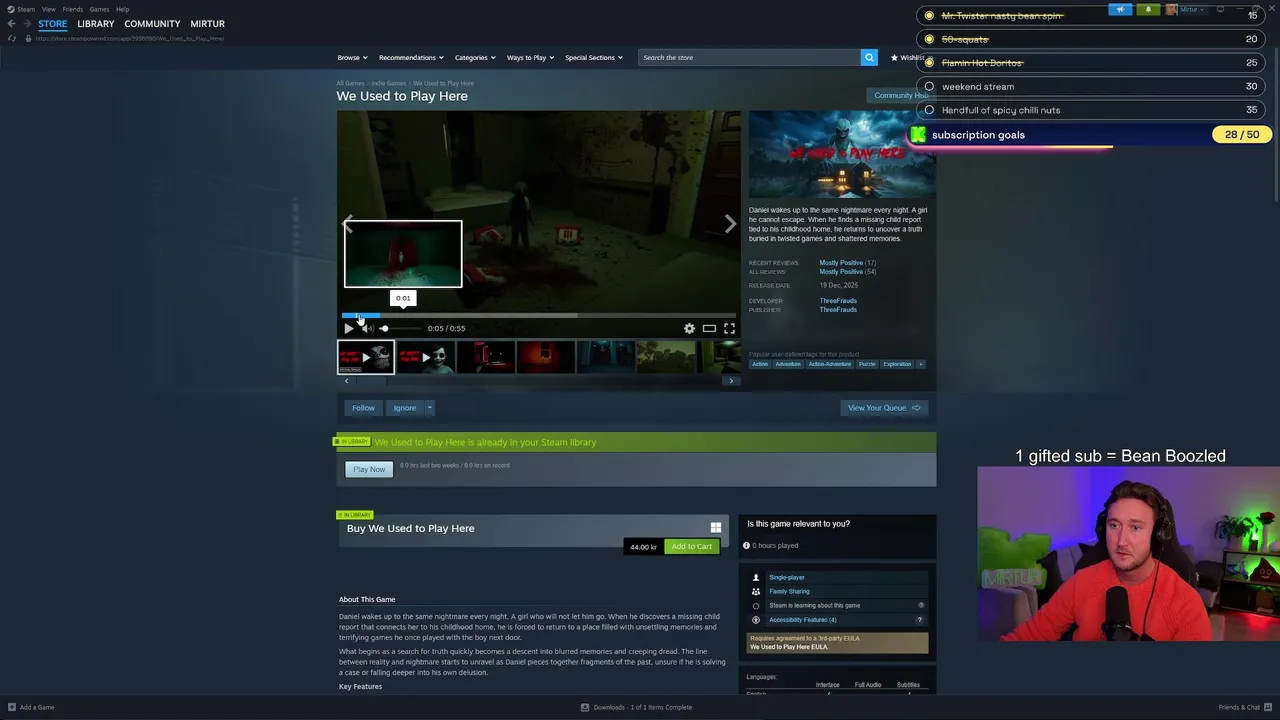
Task: Open the Recommendations dropdown menu
Action: pyautogui.click(x=410, y=57)
